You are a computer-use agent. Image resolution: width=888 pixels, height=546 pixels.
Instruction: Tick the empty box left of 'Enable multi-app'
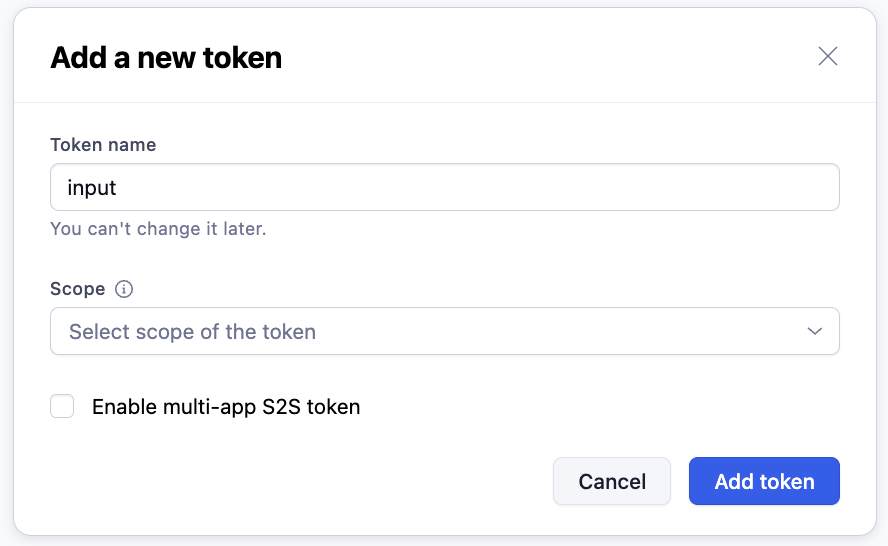click(62, 406)
